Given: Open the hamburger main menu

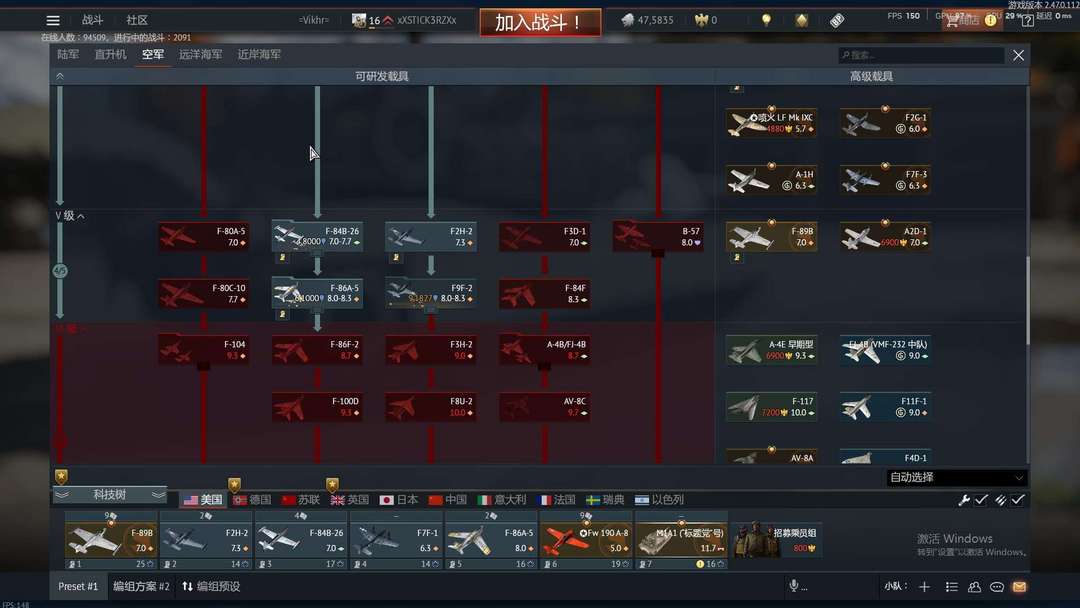Looking at the screenshot, I should coord(53,21).
